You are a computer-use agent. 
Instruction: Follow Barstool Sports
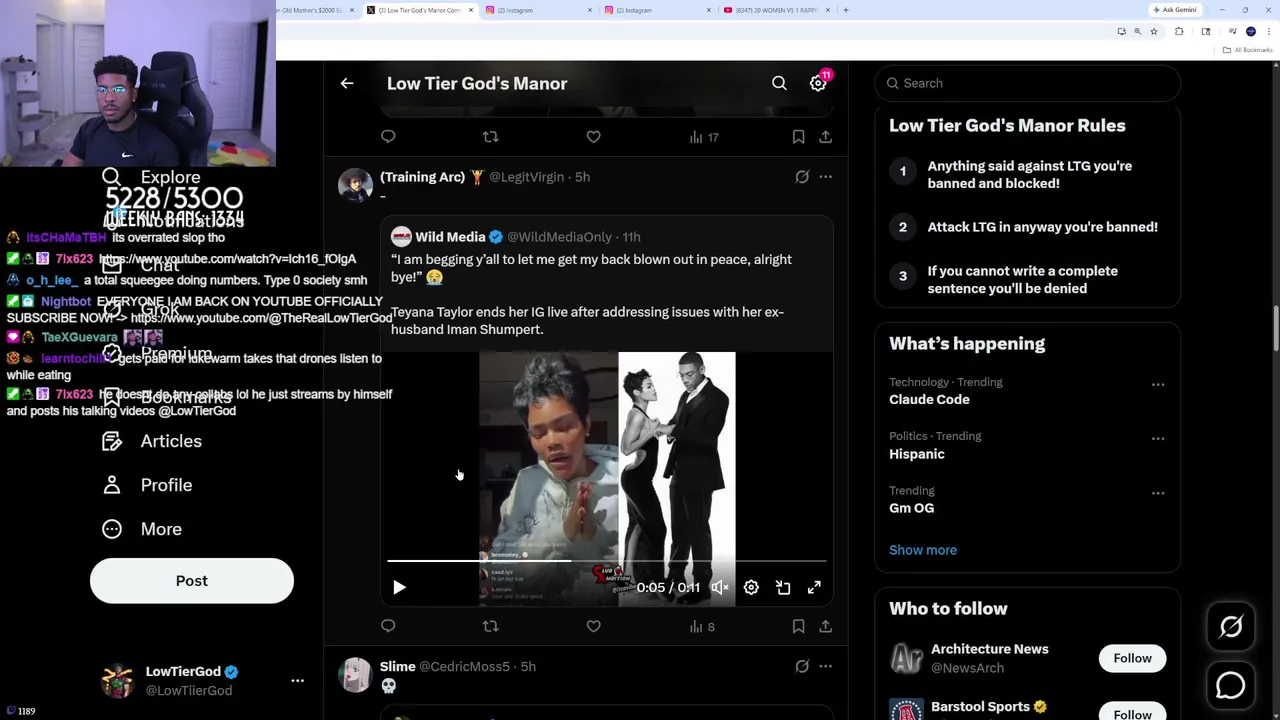point(1132,713)
